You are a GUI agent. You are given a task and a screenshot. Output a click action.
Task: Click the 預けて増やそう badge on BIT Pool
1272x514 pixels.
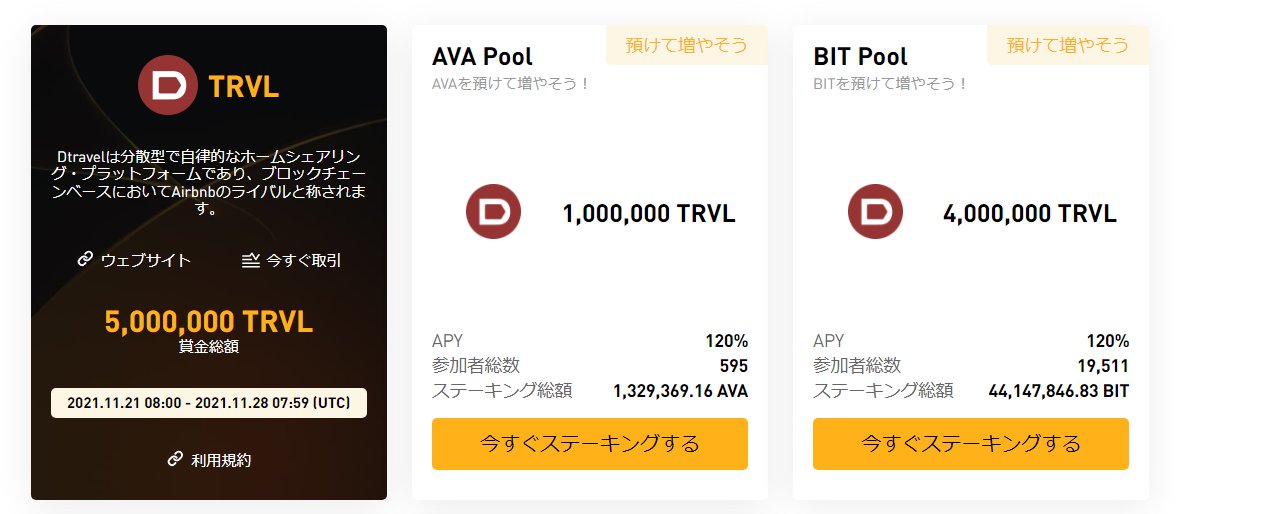(1067, 45)
